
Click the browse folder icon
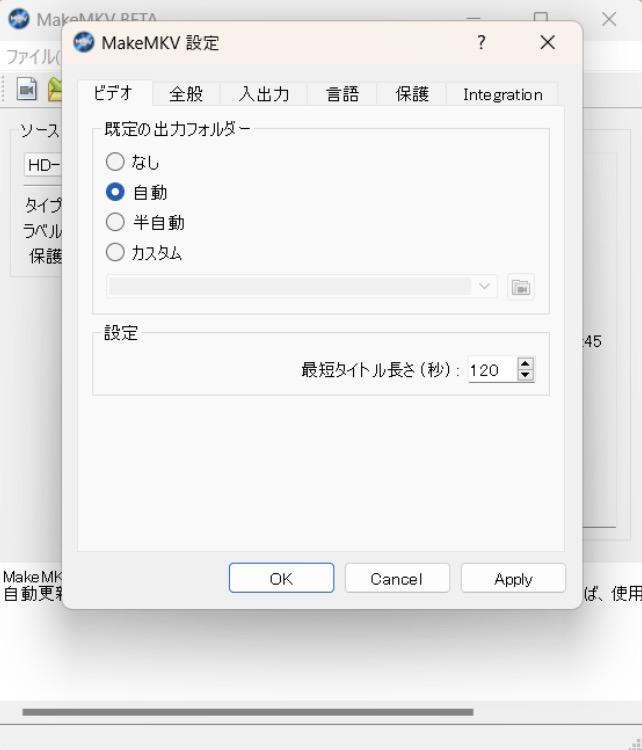coord(520,287)
